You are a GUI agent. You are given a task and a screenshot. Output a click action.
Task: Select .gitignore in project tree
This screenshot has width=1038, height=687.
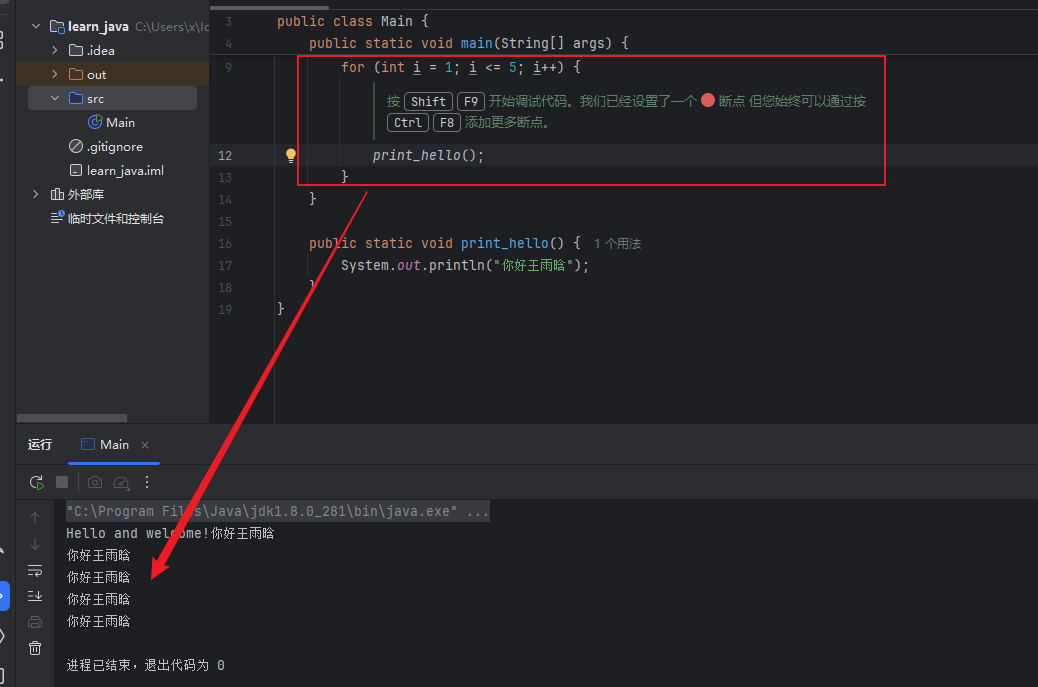click(x=115, y=147)
